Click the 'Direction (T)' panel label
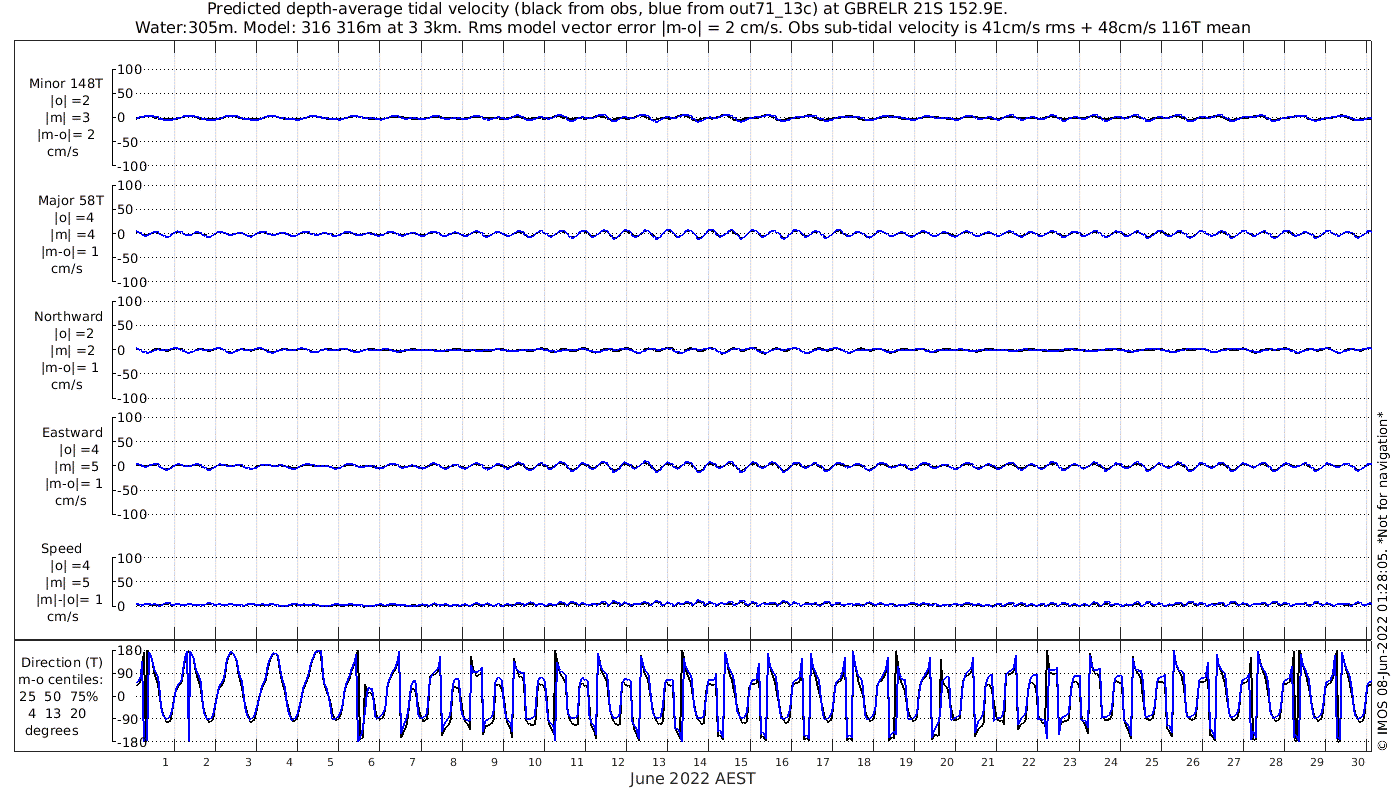 coord(62,663)
